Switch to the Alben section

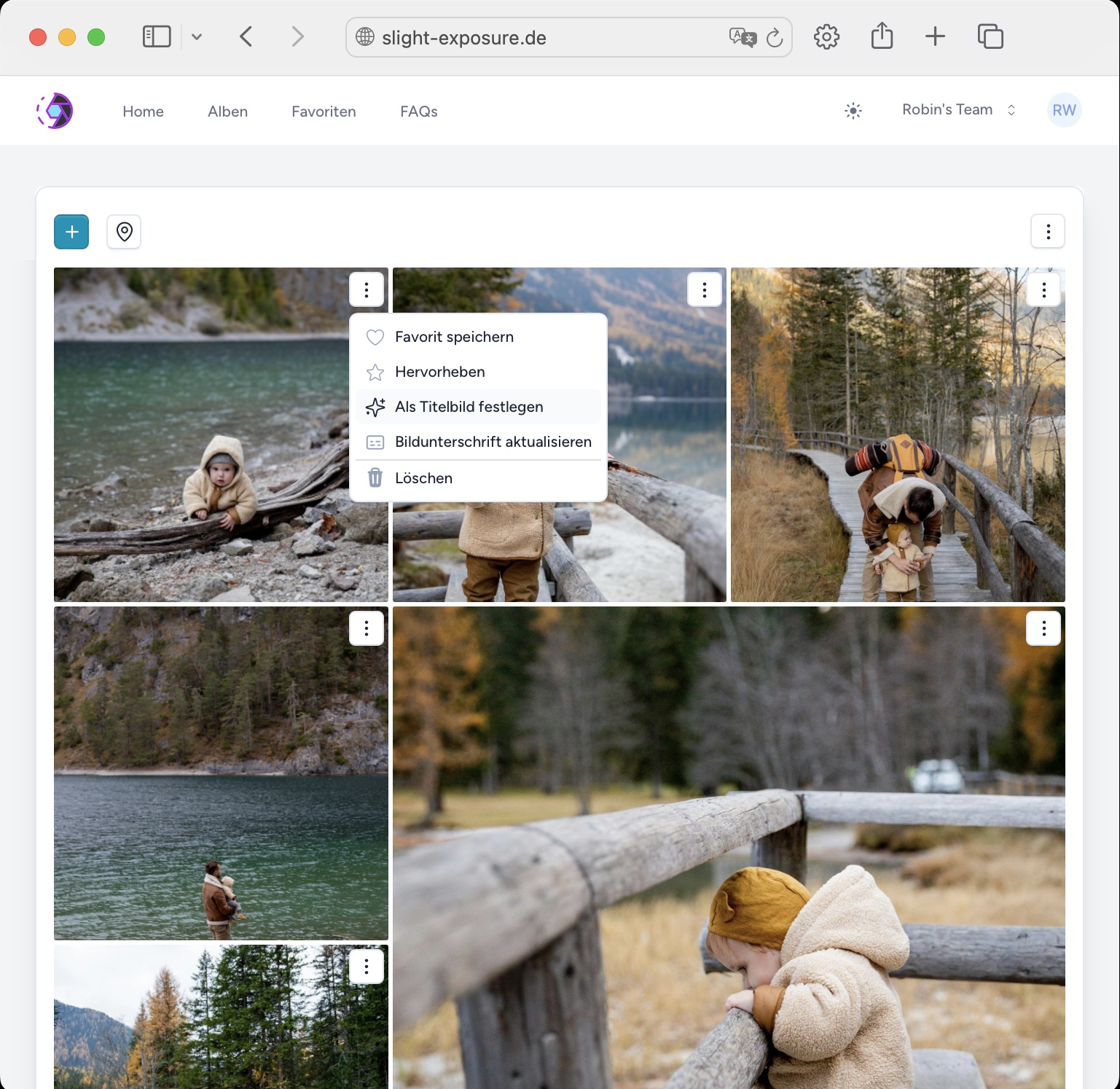[227, 111]
